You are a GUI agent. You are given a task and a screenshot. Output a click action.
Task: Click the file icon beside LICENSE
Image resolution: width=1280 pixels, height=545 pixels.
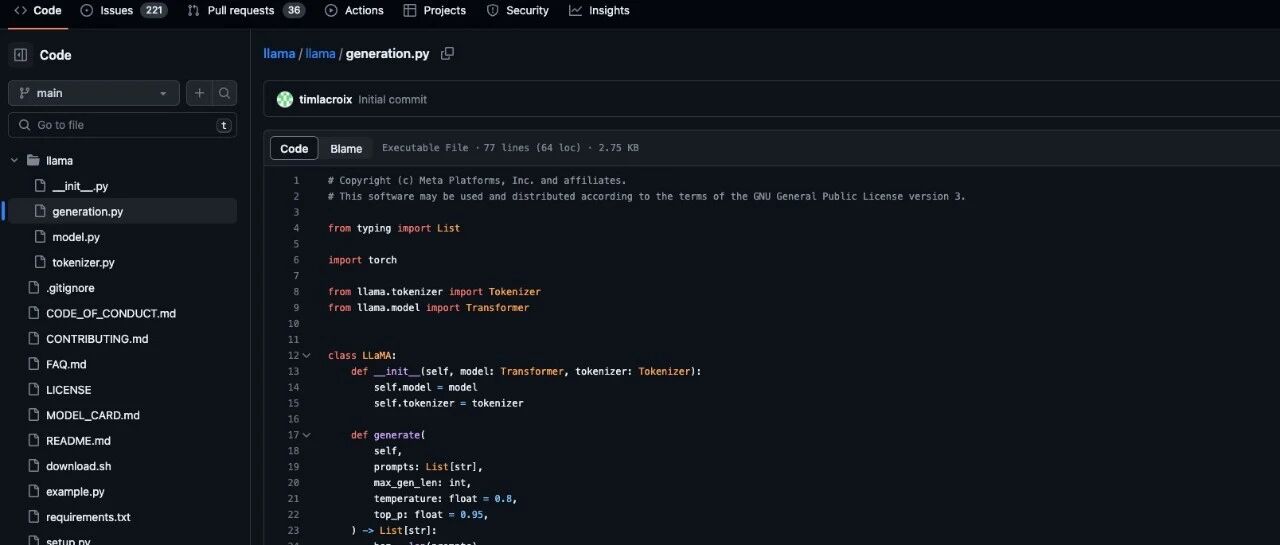coord(33,390)
